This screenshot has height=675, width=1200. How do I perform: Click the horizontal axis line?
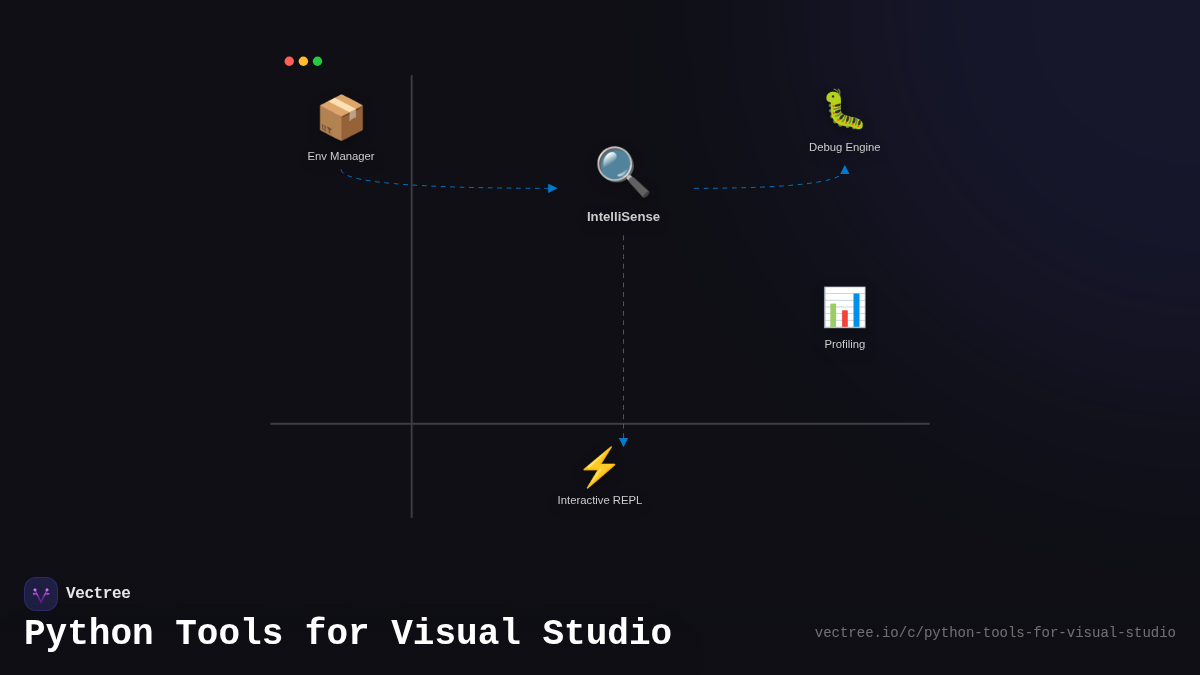tap(600, 424)
